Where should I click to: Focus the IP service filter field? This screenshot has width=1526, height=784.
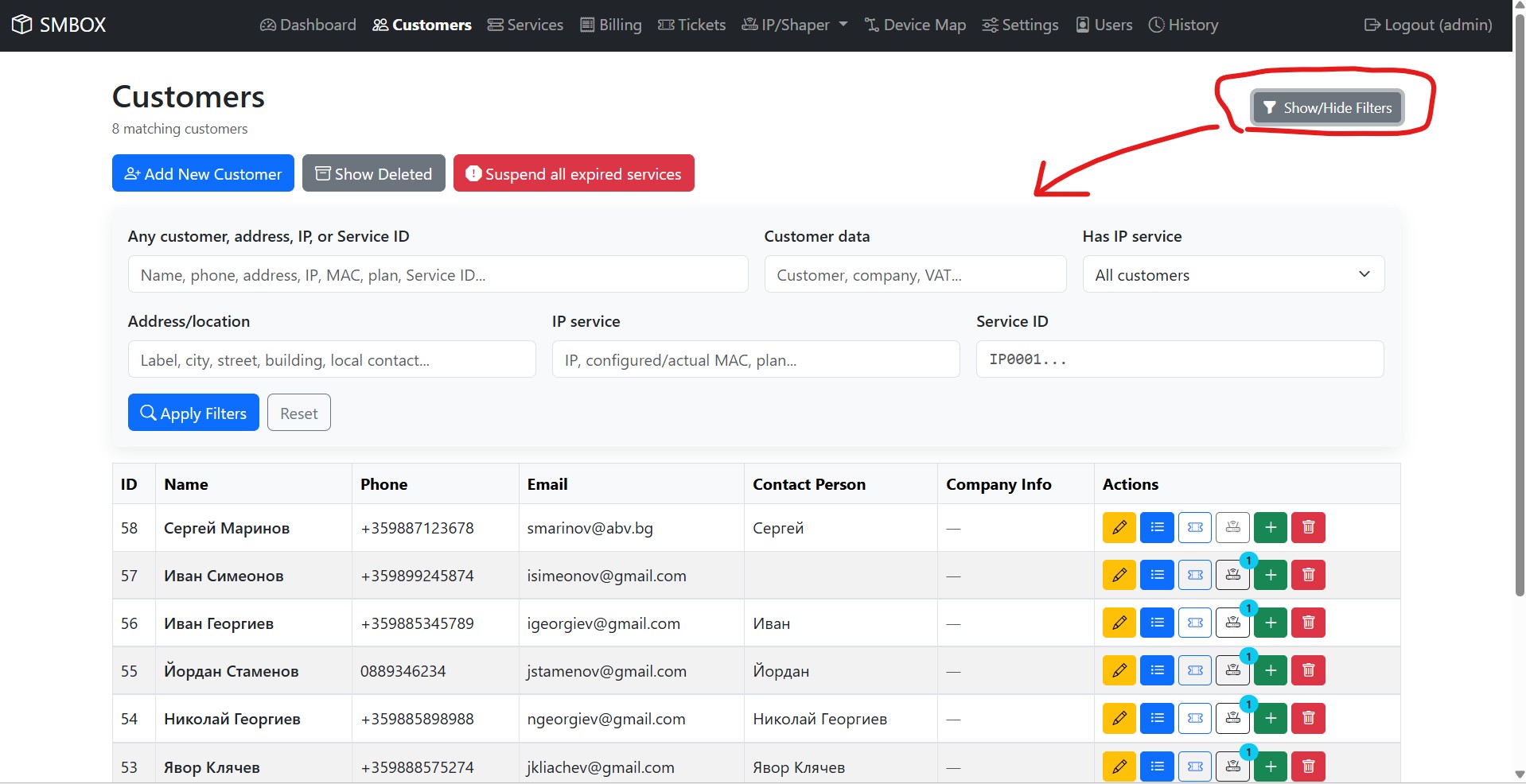tap(756, 359)
